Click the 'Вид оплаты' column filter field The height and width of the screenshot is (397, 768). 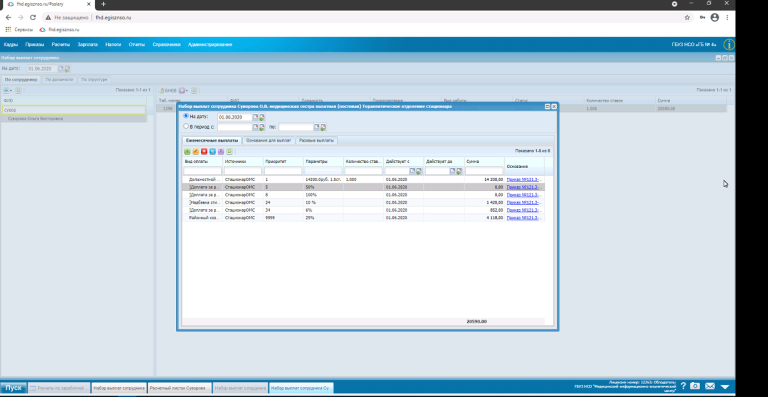tap(202, 171)
